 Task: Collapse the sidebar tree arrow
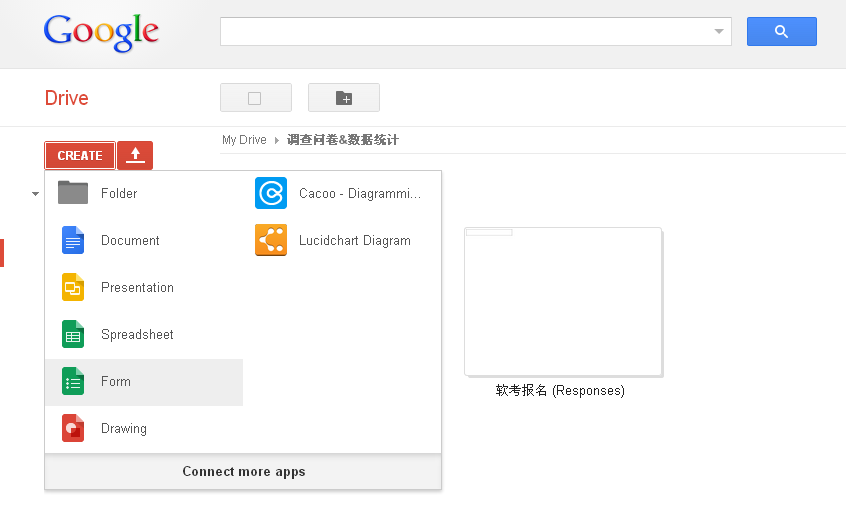point(35,194)
